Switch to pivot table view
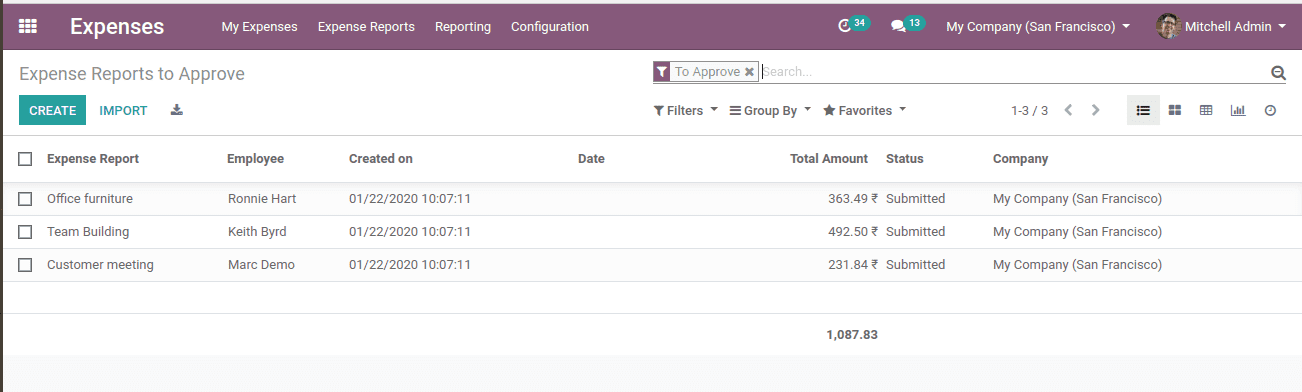 coord(1206,110)
